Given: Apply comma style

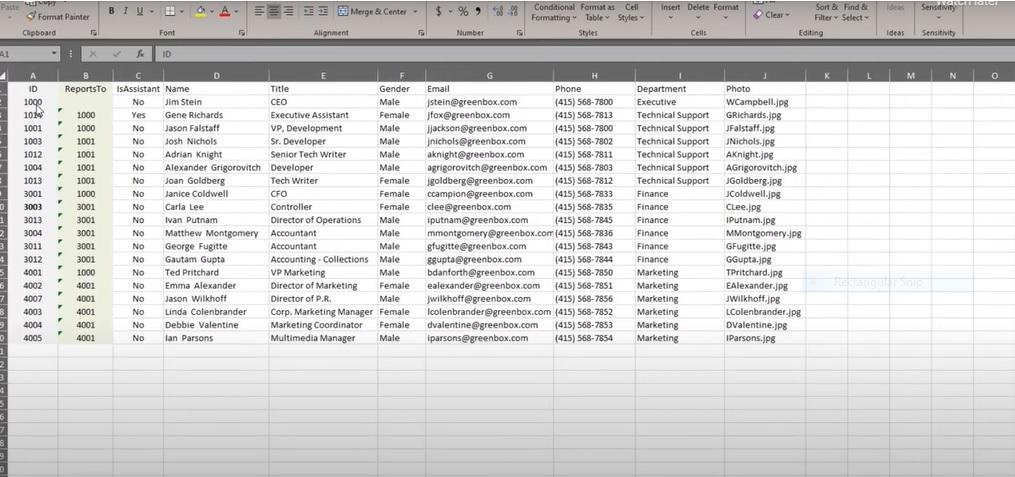Looking at the screenshot, I should click(x=478, y=12).
